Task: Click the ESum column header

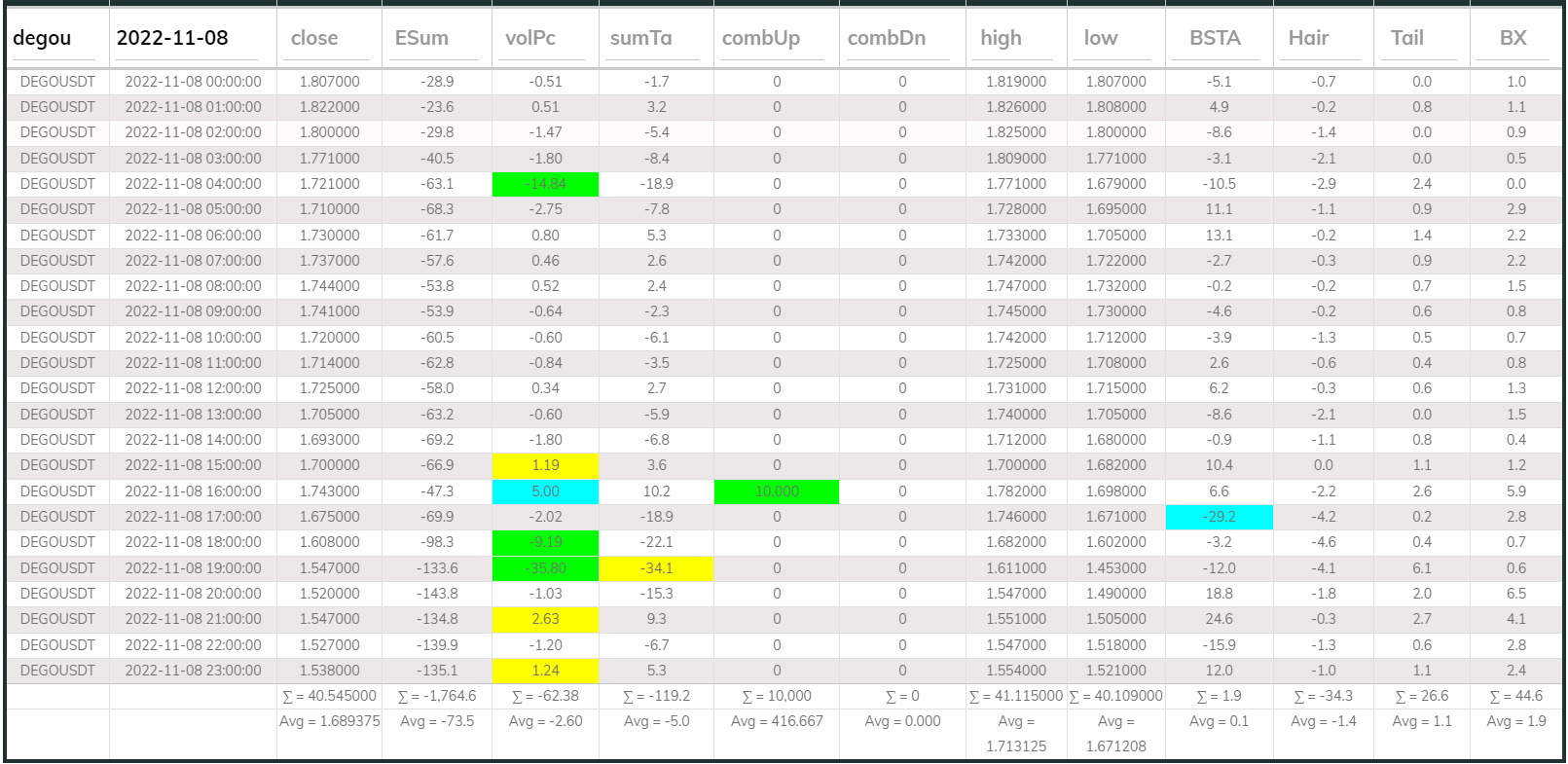Action: click(422, 38)
